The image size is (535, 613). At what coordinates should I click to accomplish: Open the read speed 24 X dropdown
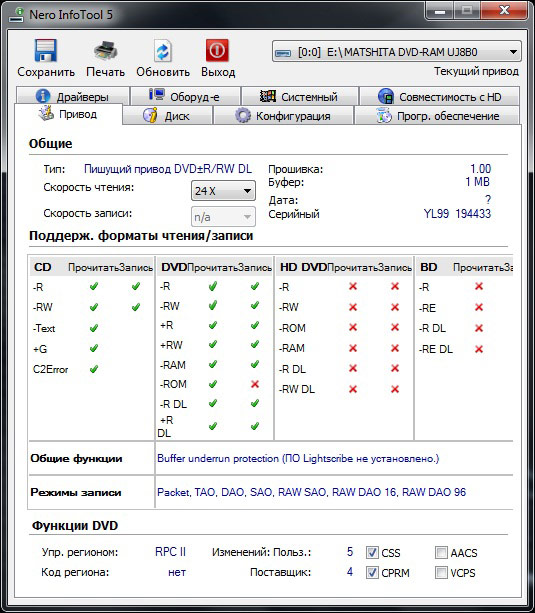(223, 191)
